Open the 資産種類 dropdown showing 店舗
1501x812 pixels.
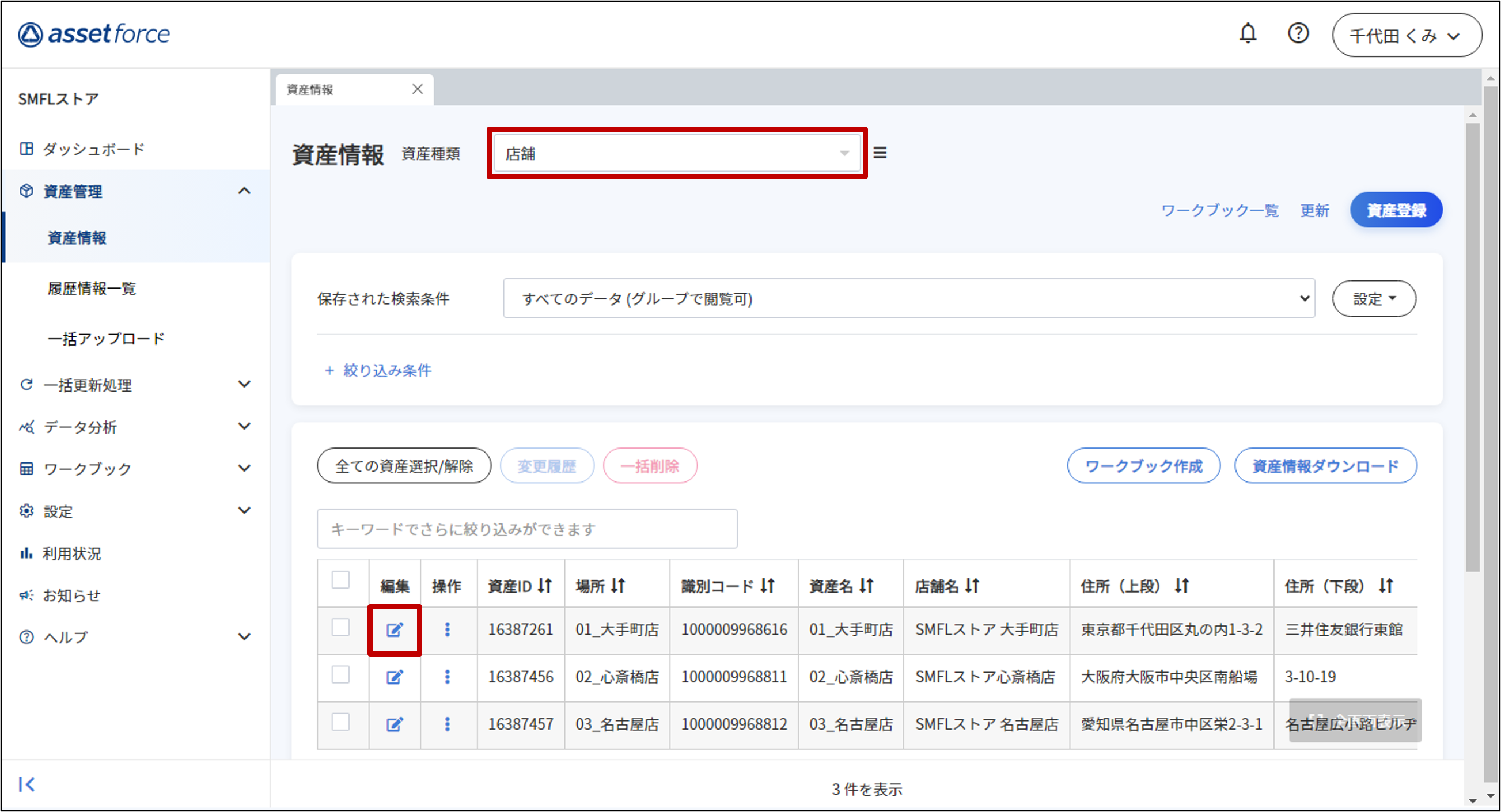[x=676, y=153]
